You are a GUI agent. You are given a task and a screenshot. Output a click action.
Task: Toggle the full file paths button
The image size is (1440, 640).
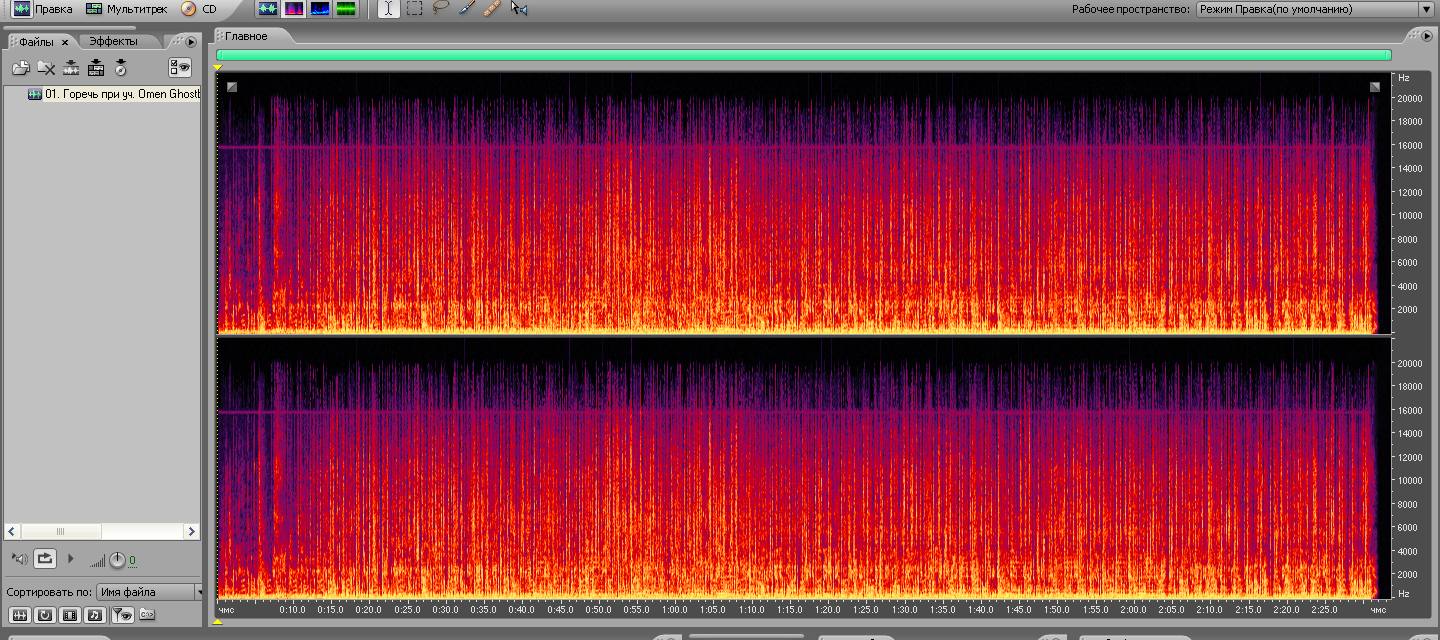(x=147, y=615)
